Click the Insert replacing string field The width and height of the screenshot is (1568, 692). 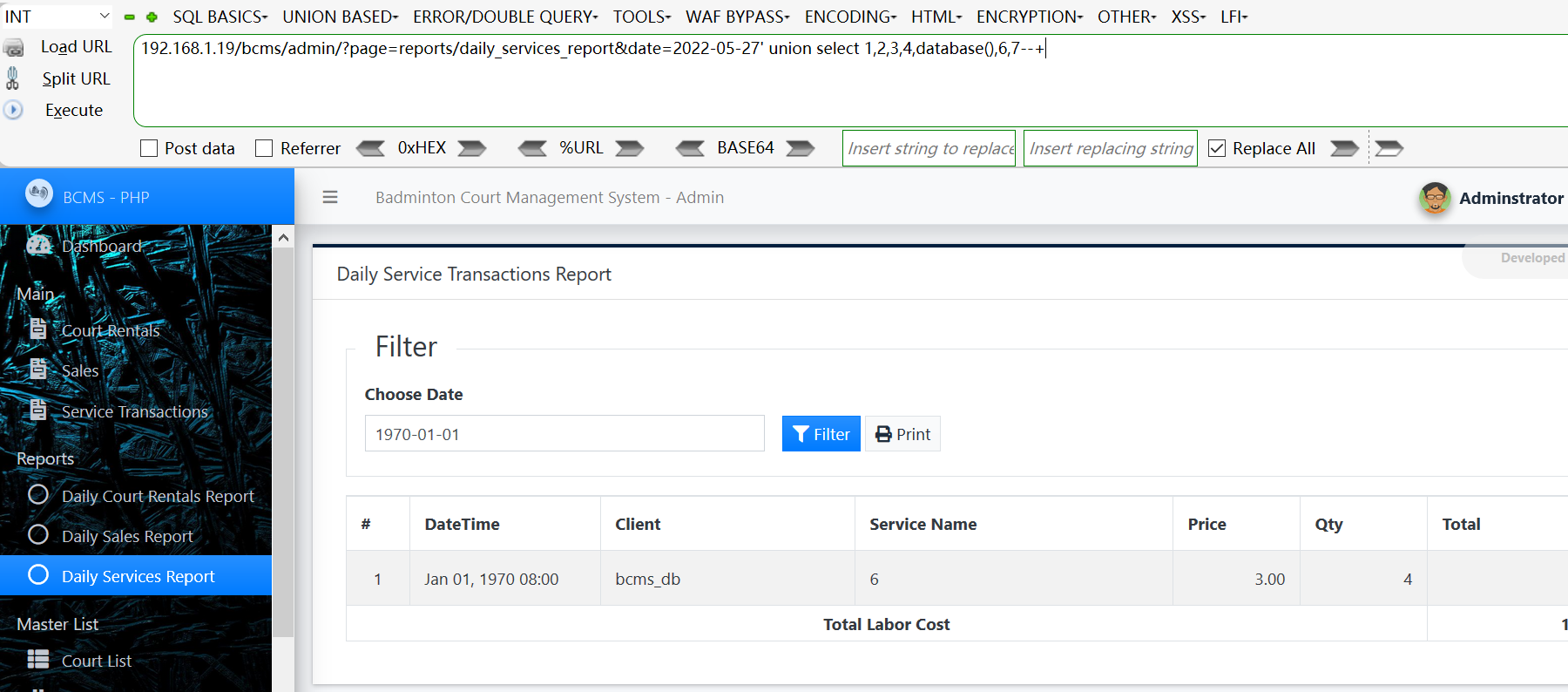click(1111, 148)
